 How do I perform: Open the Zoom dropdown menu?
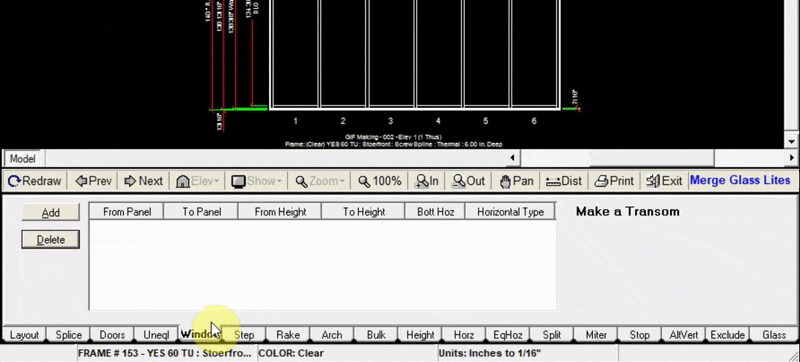coord(320,181)
